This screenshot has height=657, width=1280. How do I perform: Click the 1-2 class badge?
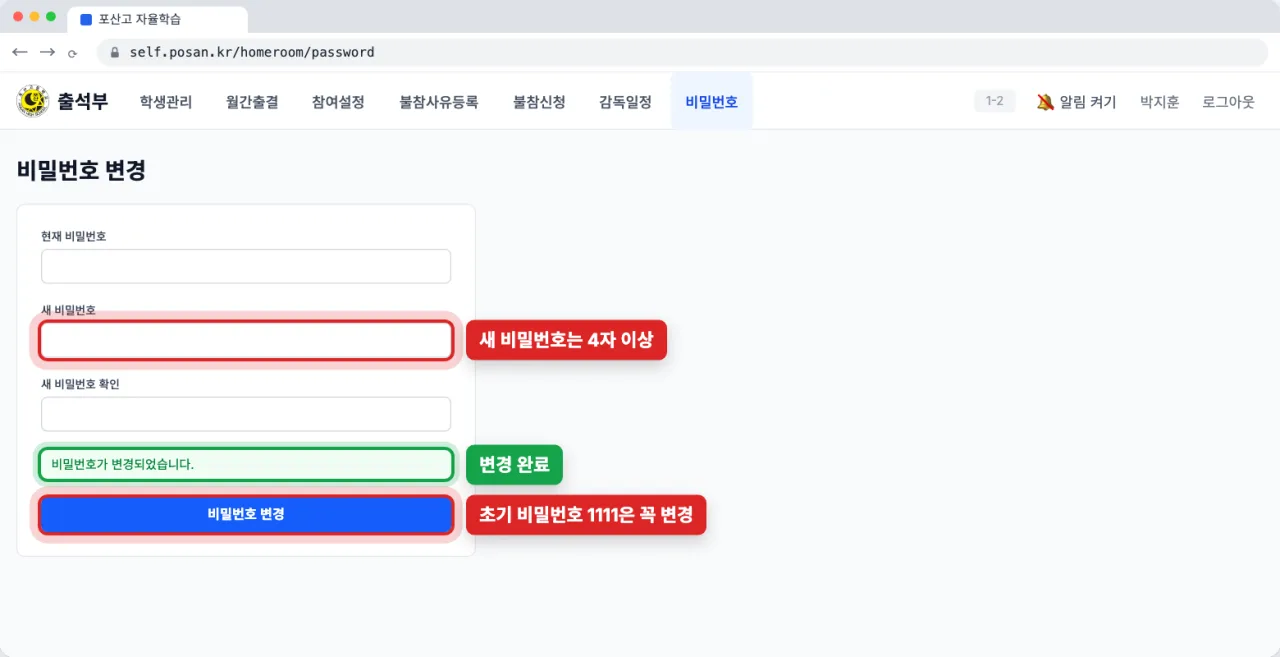994,101
